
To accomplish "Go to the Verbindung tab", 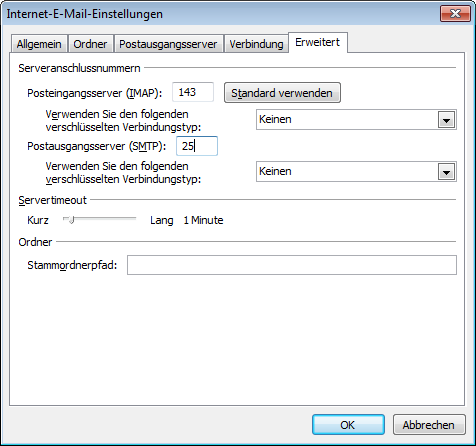I will point(256,44).
